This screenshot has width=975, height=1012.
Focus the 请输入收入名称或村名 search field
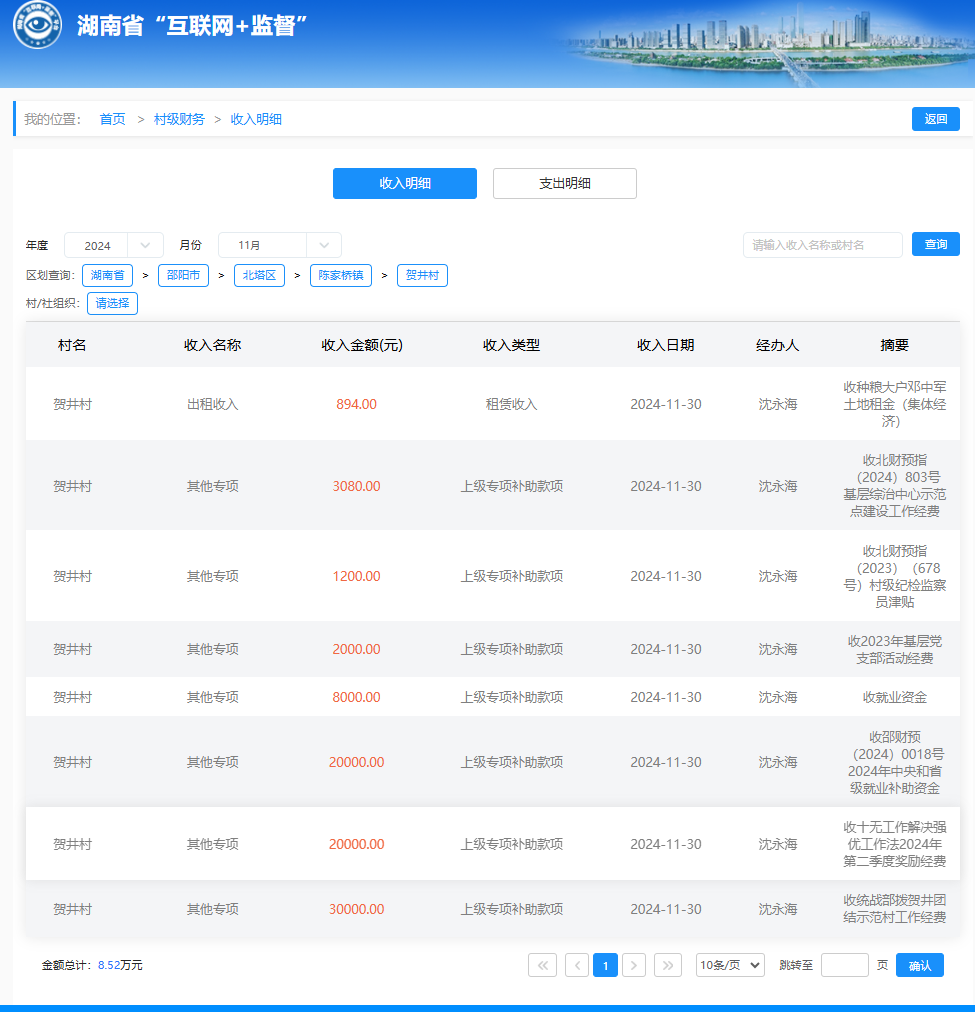click(x=823, y=245)
